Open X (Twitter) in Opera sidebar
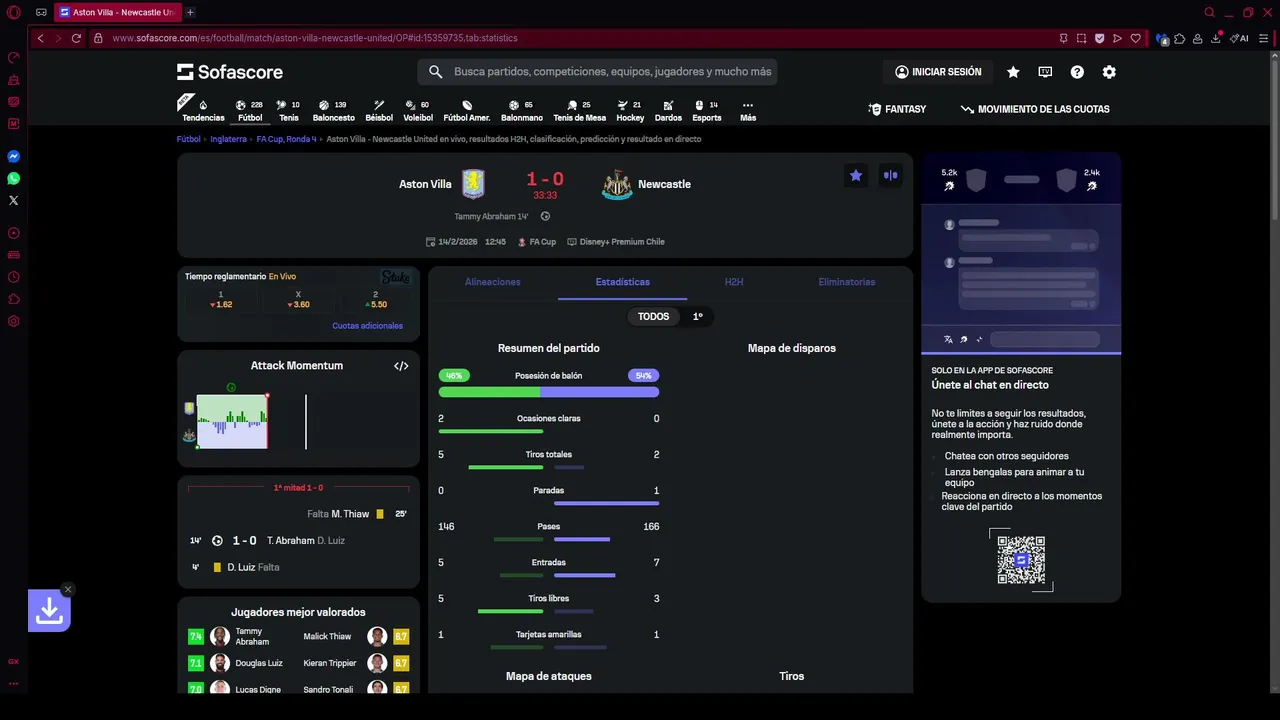This screenshot has height=720, width=1280. pos(14,200)
